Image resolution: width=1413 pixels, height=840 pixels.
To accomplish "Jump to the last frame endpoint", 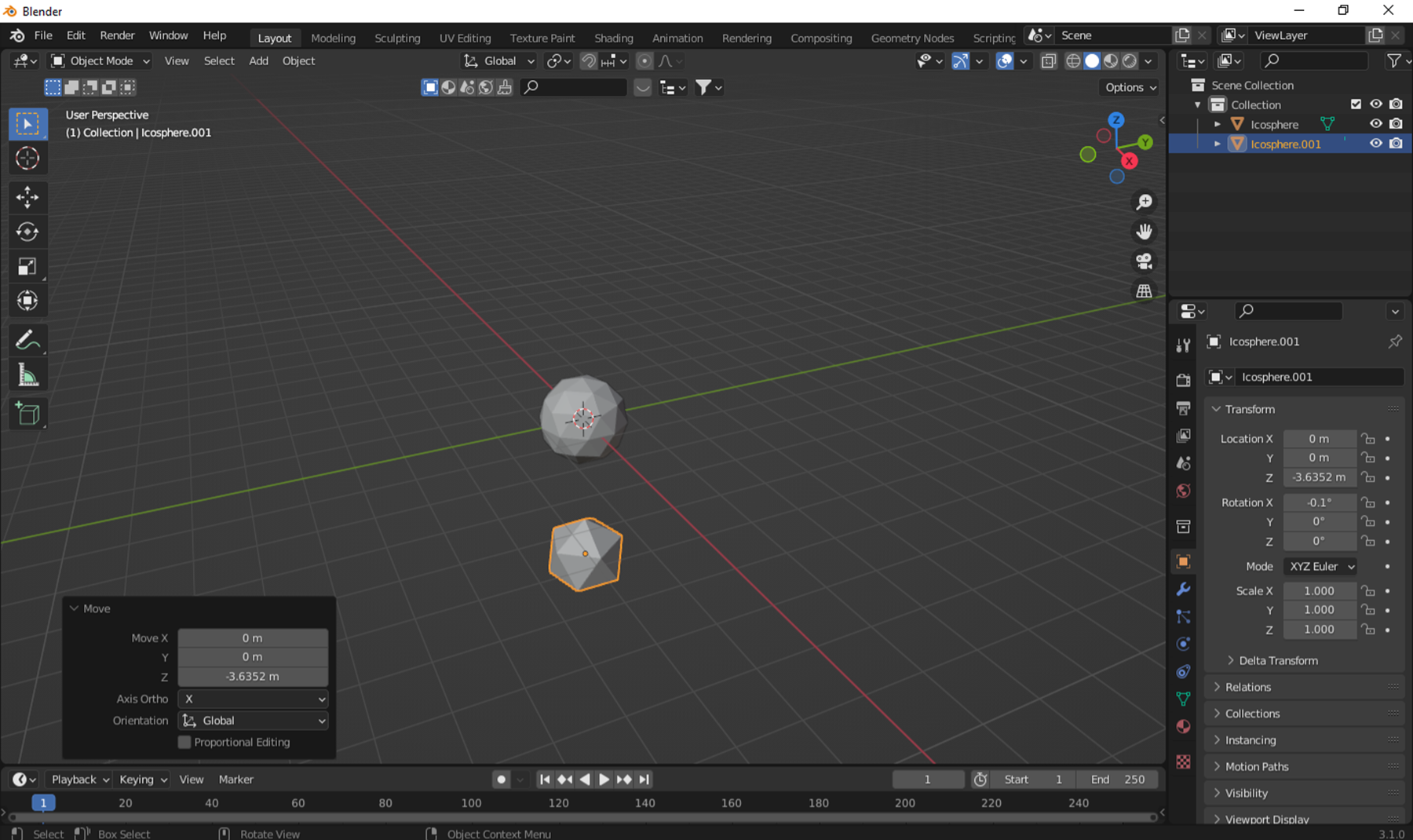I will pos(644,780).
